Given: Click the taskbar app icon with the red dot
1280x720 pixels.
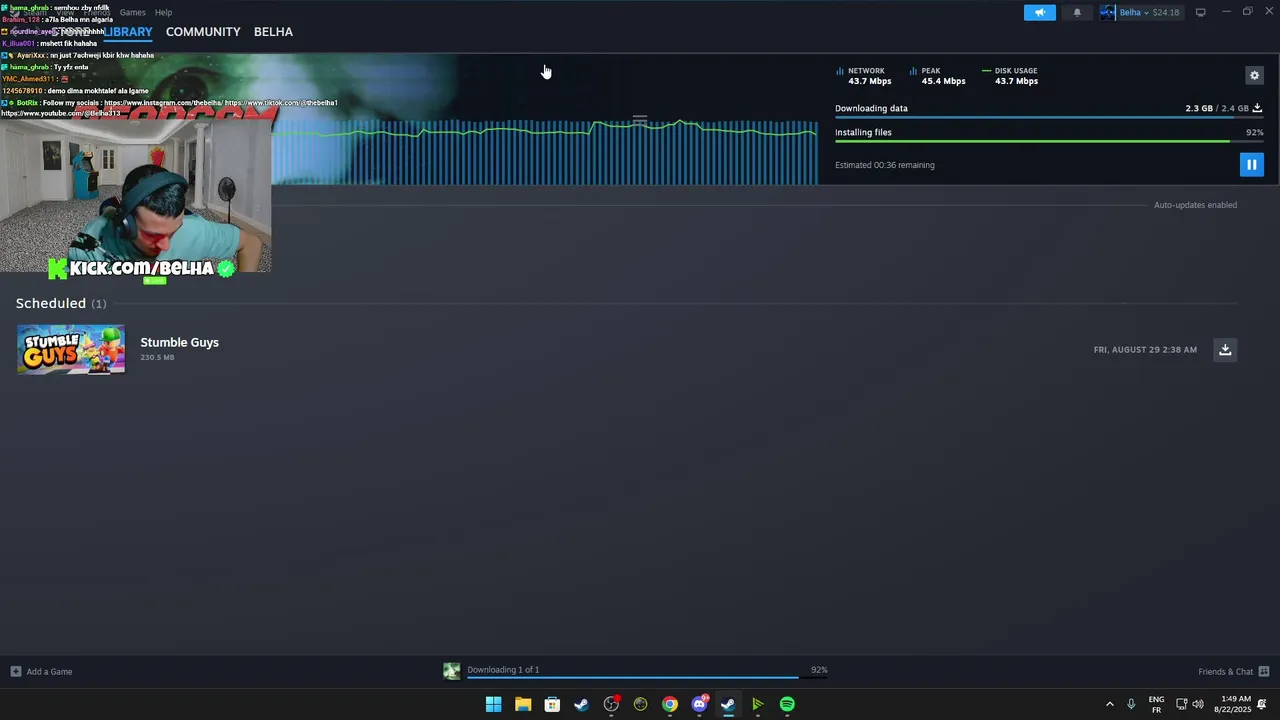Looking at the screenshot, I should click(611, 704).
